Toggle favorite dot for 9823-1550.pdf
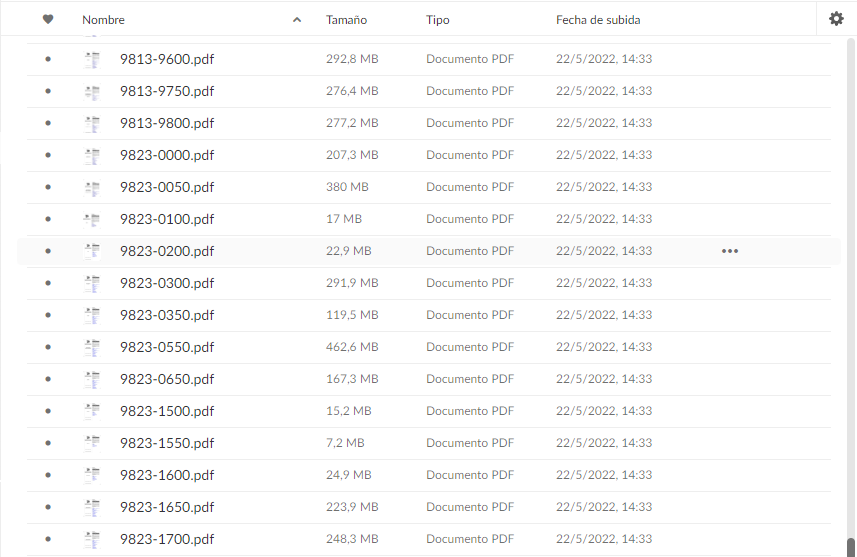The width and height of the screenshot is (857, 557). [x=48, y=443]
